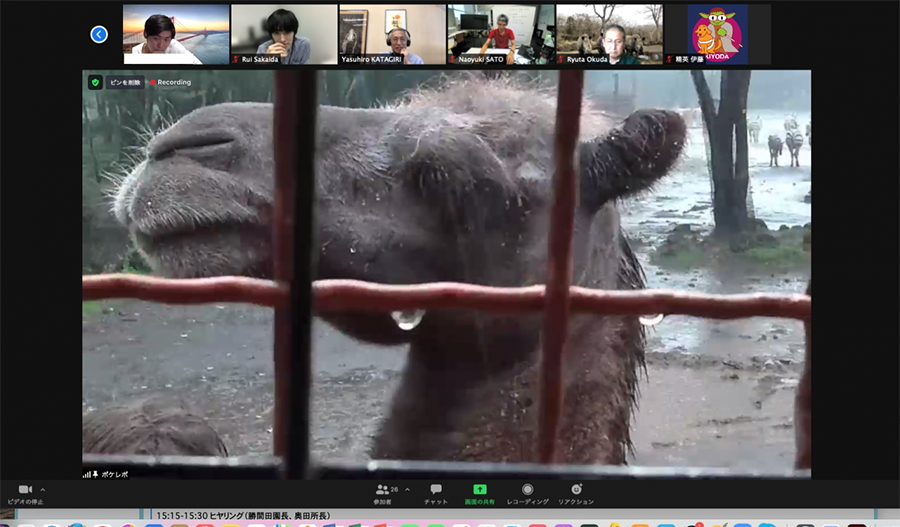This screenshot has height=527, width=900.
Task: Click the red Recording indicator
Action: (x=170, y=82)
